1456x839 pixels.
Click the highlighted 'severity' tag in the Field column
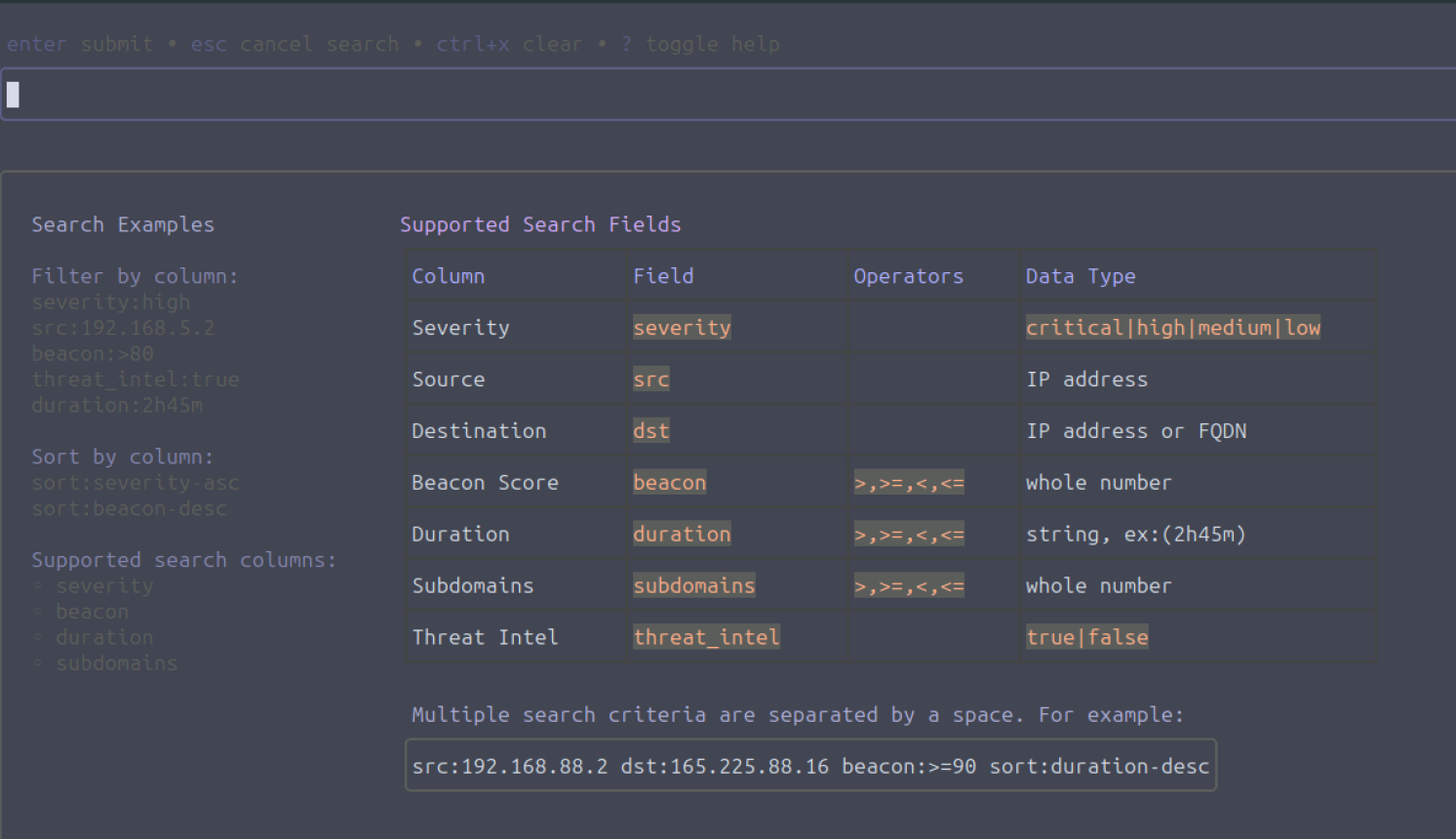coord(682,328)
